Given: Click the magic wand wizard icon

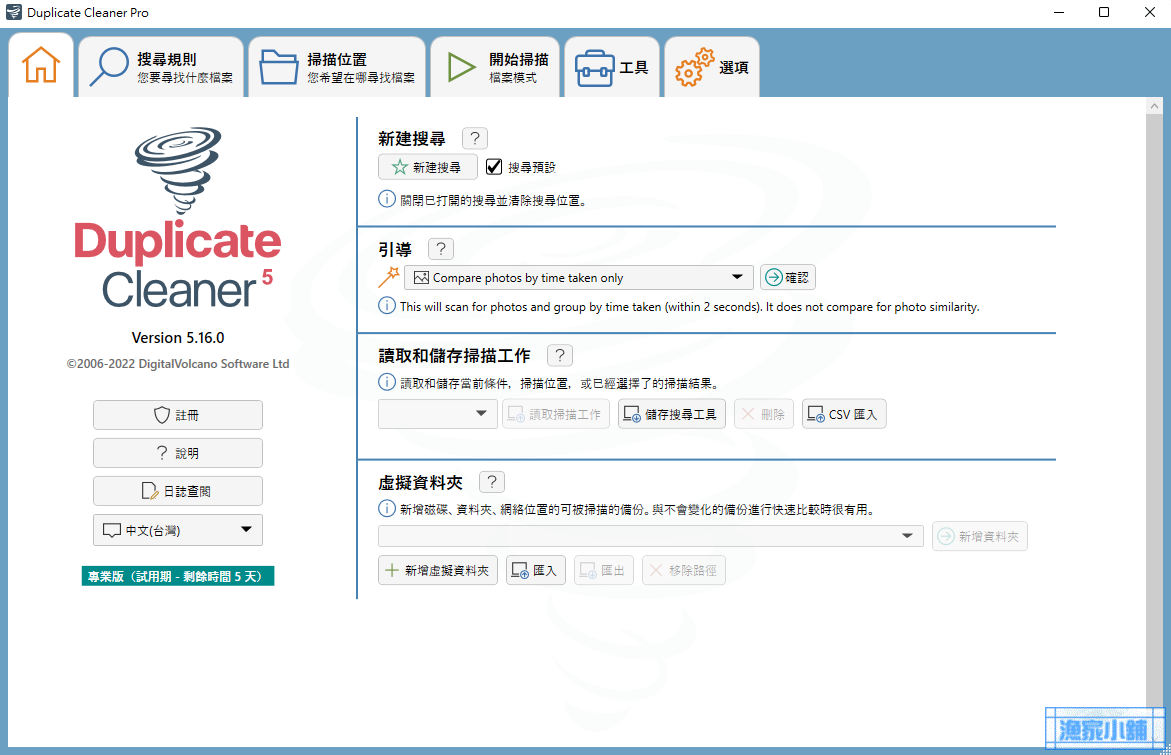Looking at the screenshot, I should coord(389,277).
